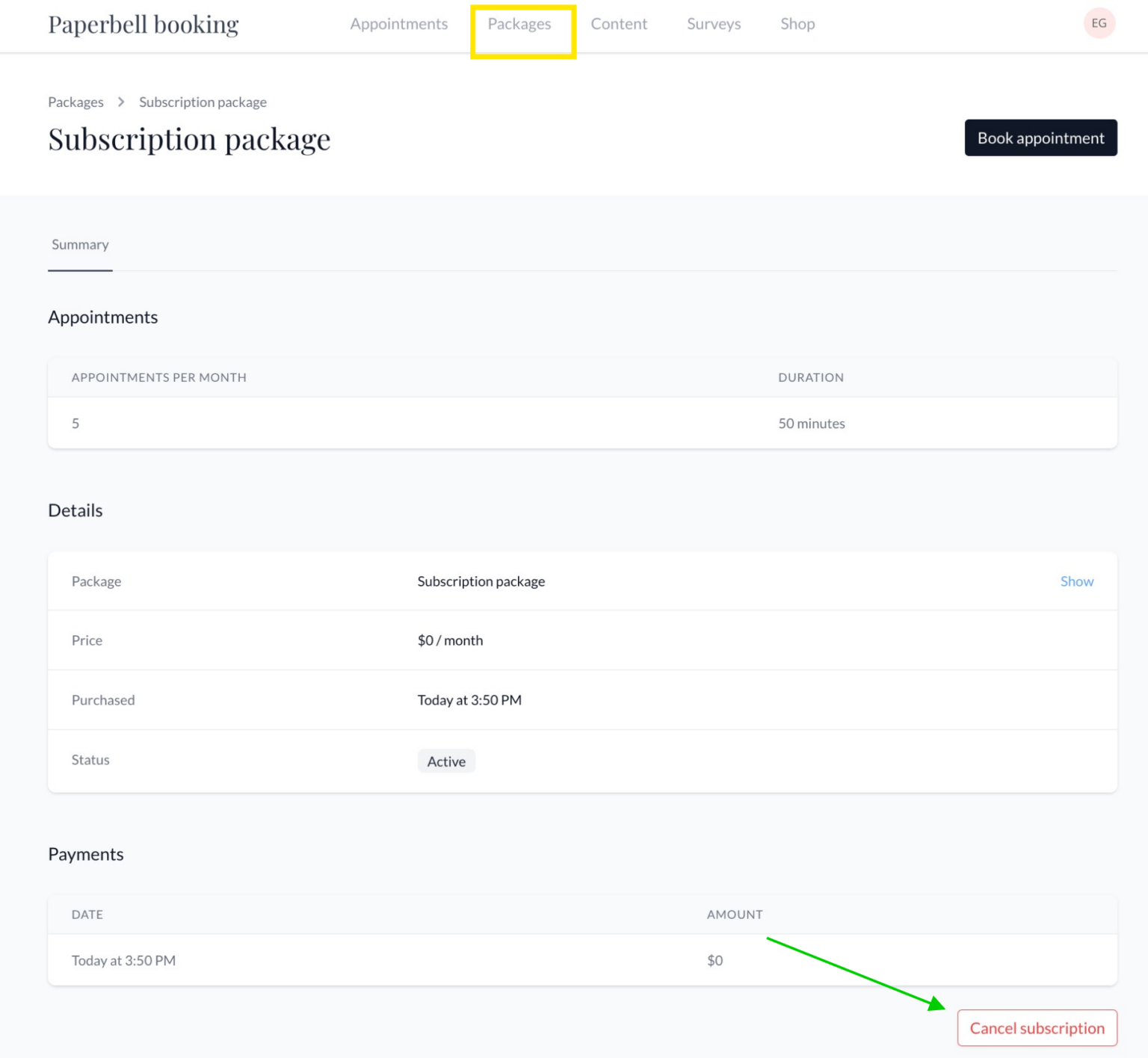Switch to the Summary tab
The image size is (1148, 1058).
pos(80,244)
